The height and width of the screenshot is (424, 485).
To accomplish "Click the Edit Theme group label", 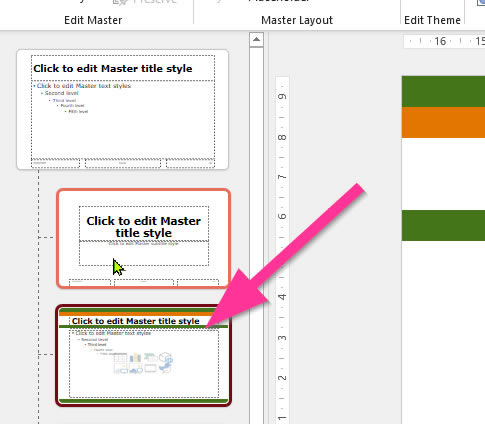I will tap(432, 20).
